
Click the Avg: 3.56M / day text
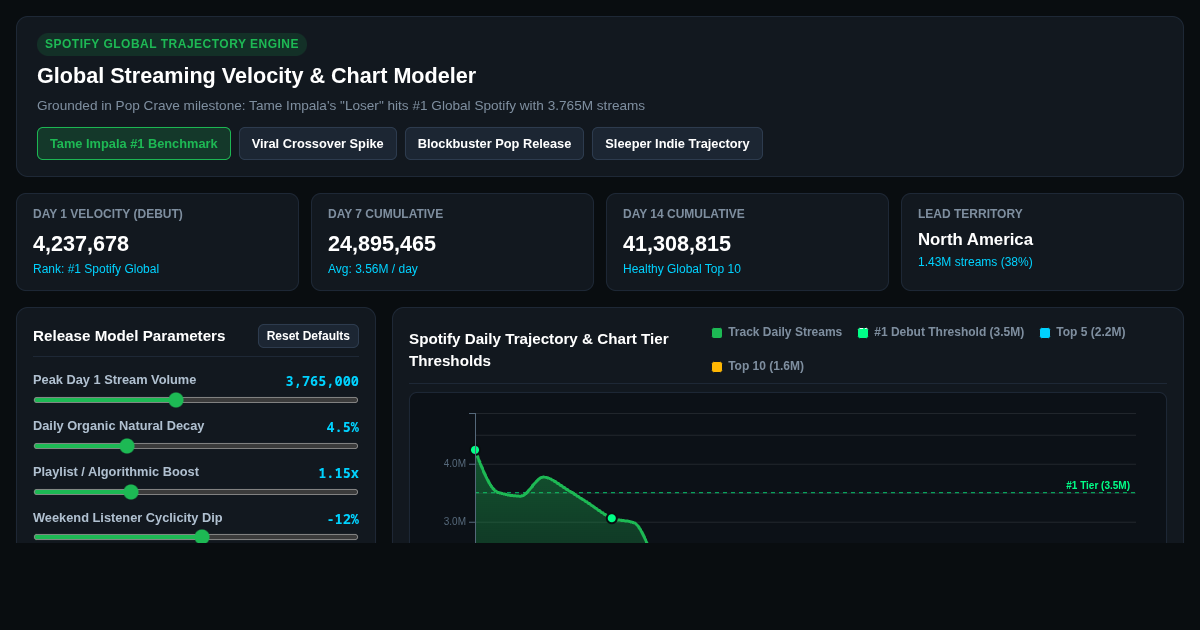(373, 269)
